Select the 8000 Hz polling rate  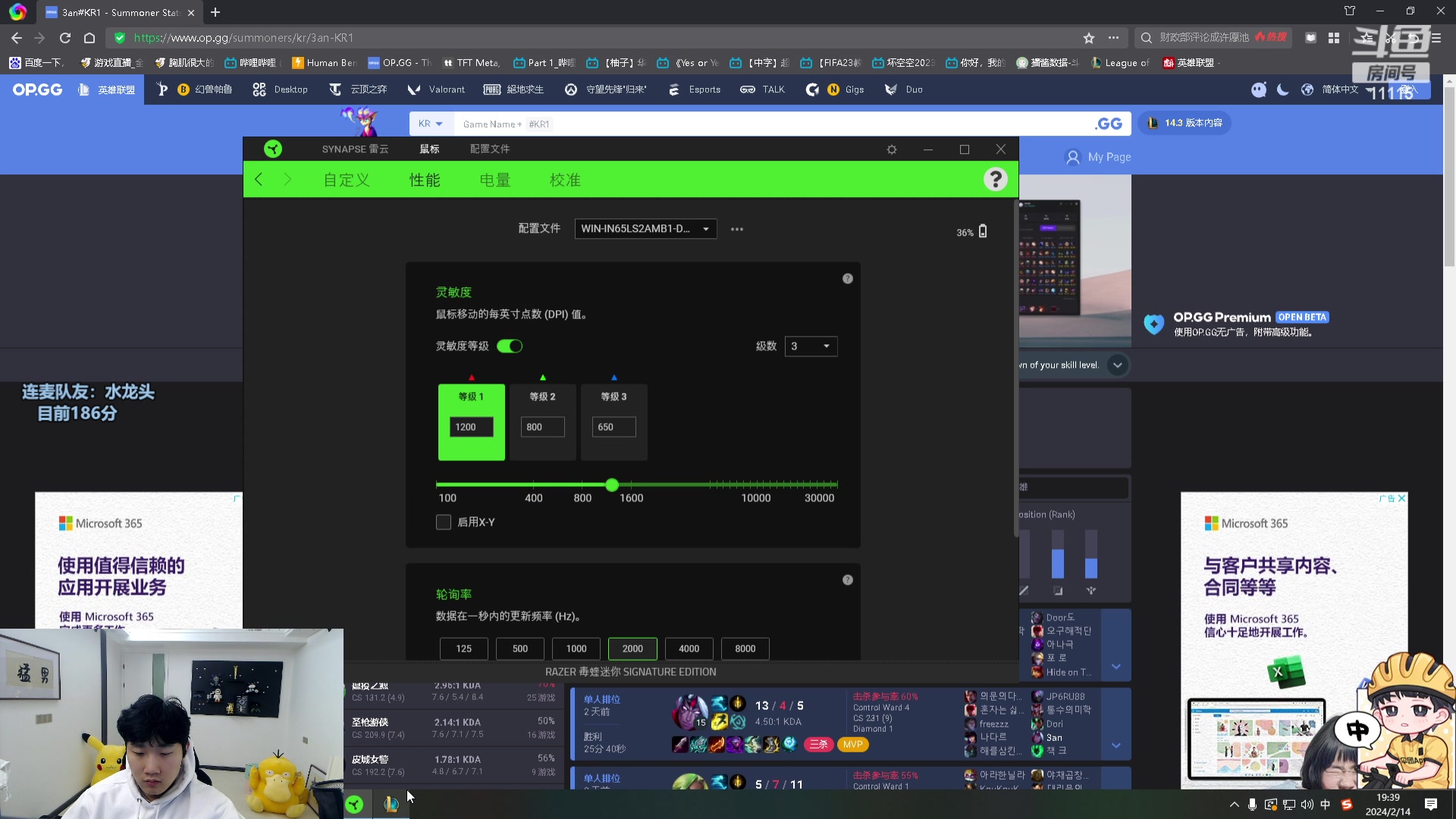(745, 648)
